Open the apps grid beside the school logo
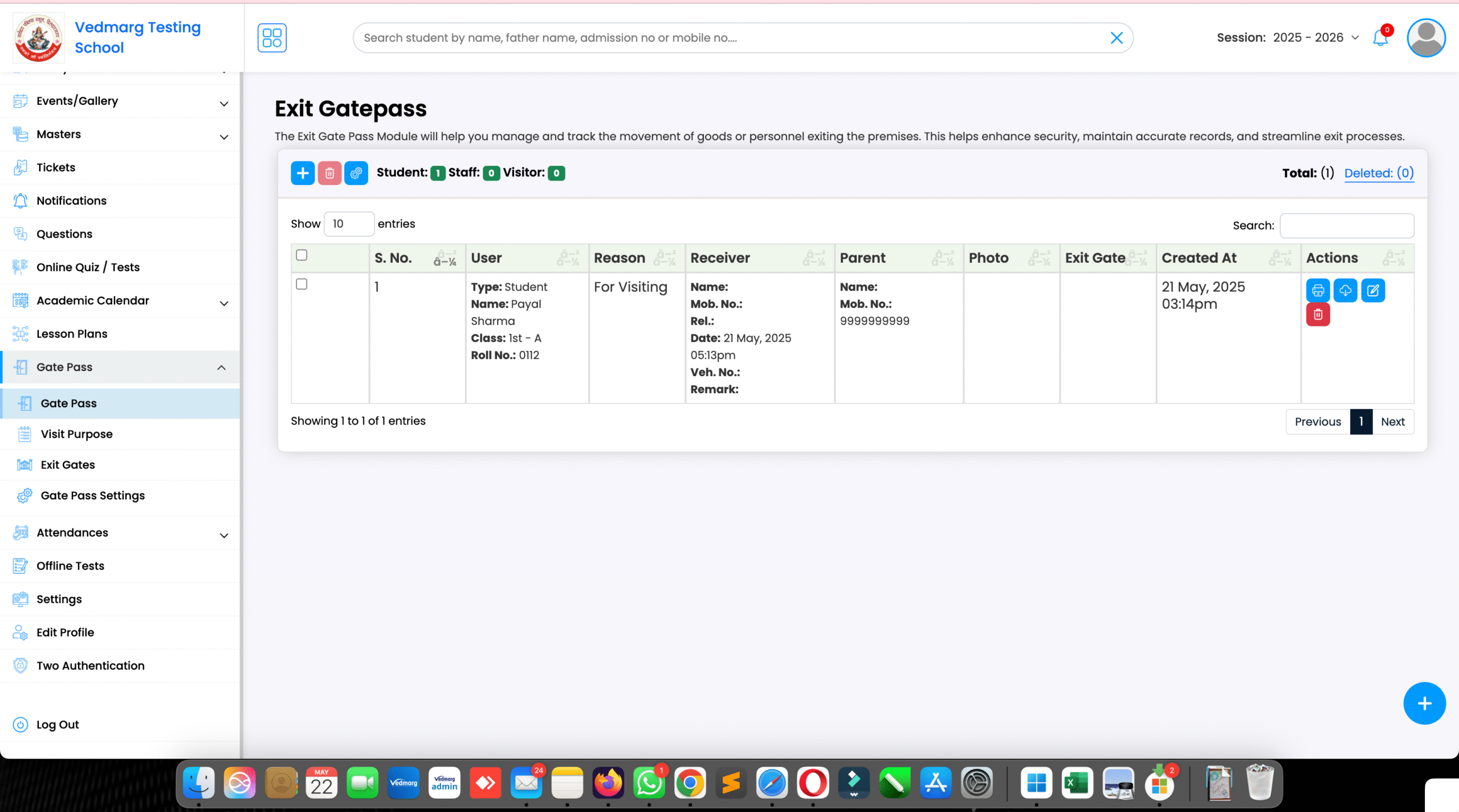Image resolution: width=1459 pixels, height=812 pixels. point(272,38)
